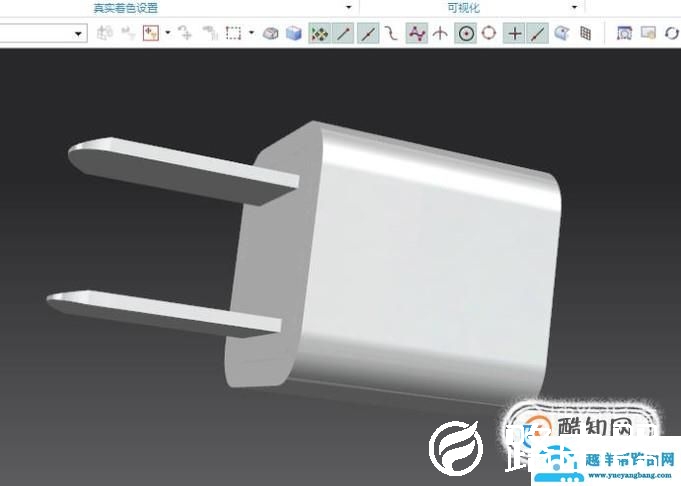Select the point on face icon
This screenshot has width=681, height=486.
point(562,34)
